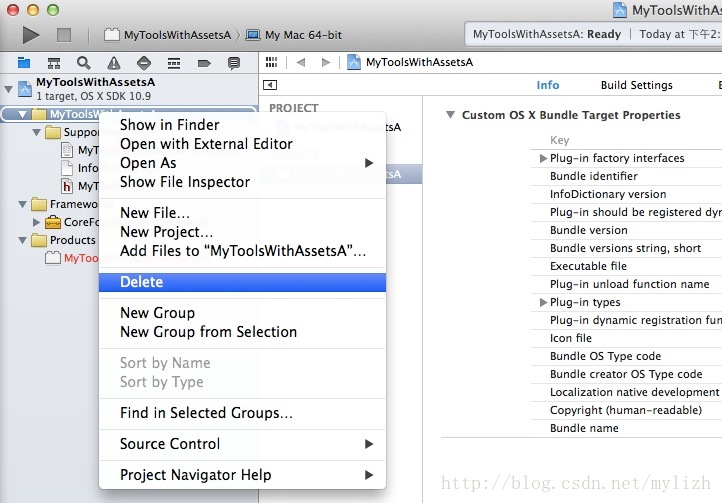Open the Debug navigator icon

tap(174, 63)
